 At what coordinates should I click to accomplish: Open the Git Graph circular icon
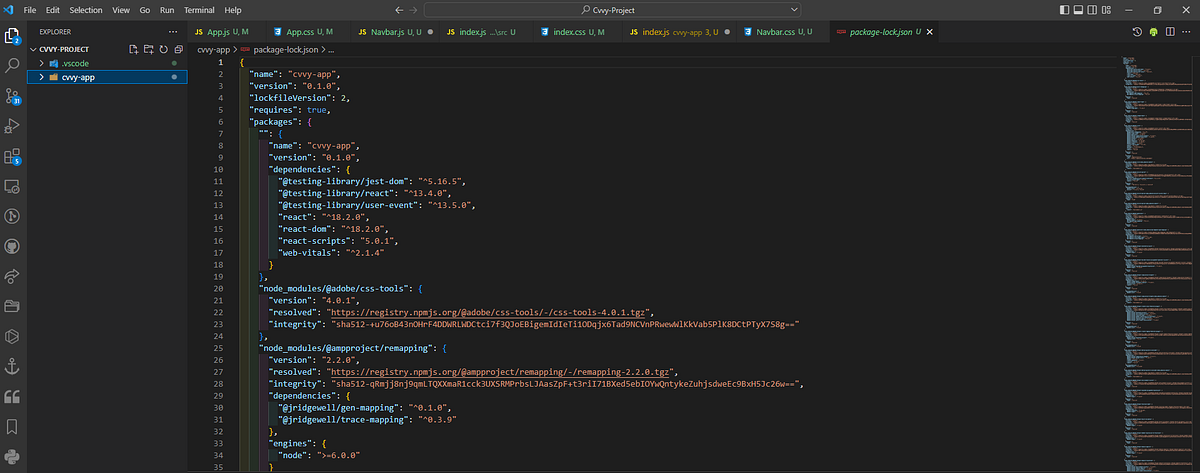(13, 215)
